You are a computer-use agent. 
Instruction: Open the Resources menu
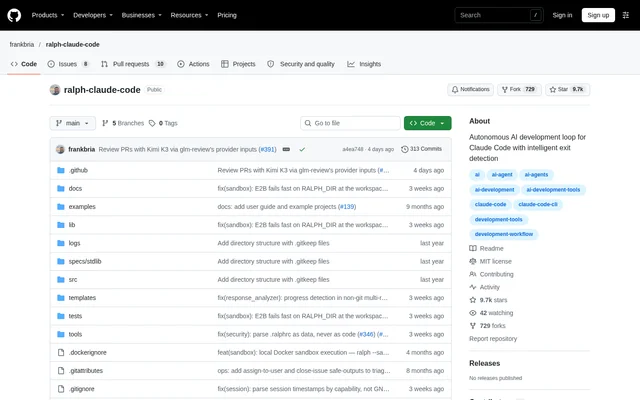coord(189,15)
